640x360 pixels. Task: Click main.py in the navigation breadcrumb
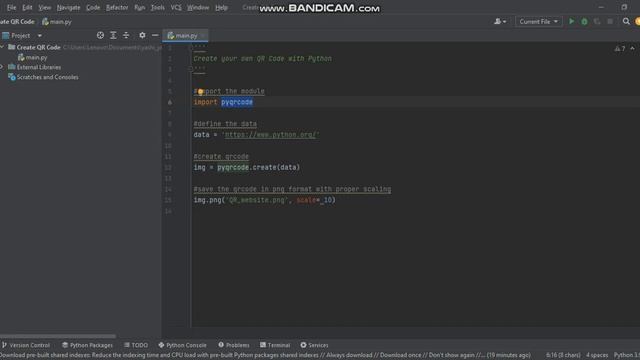(x=57, y=22)
